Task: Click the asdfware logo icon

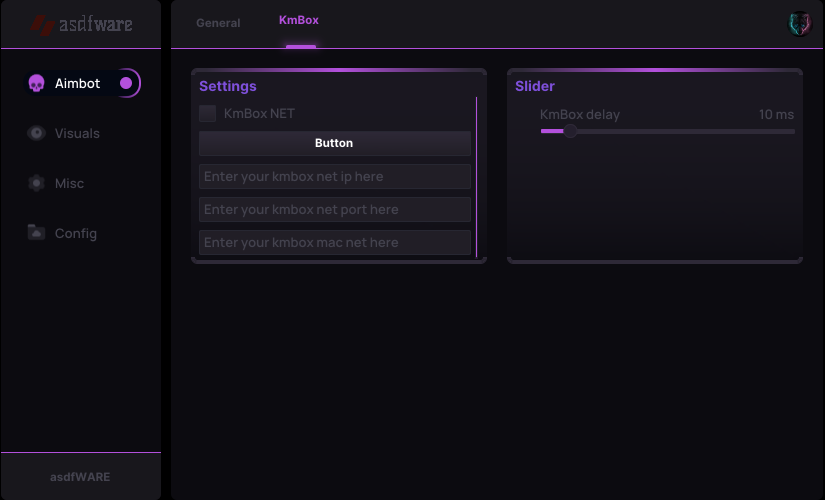Action: click(x=43, y=25)
